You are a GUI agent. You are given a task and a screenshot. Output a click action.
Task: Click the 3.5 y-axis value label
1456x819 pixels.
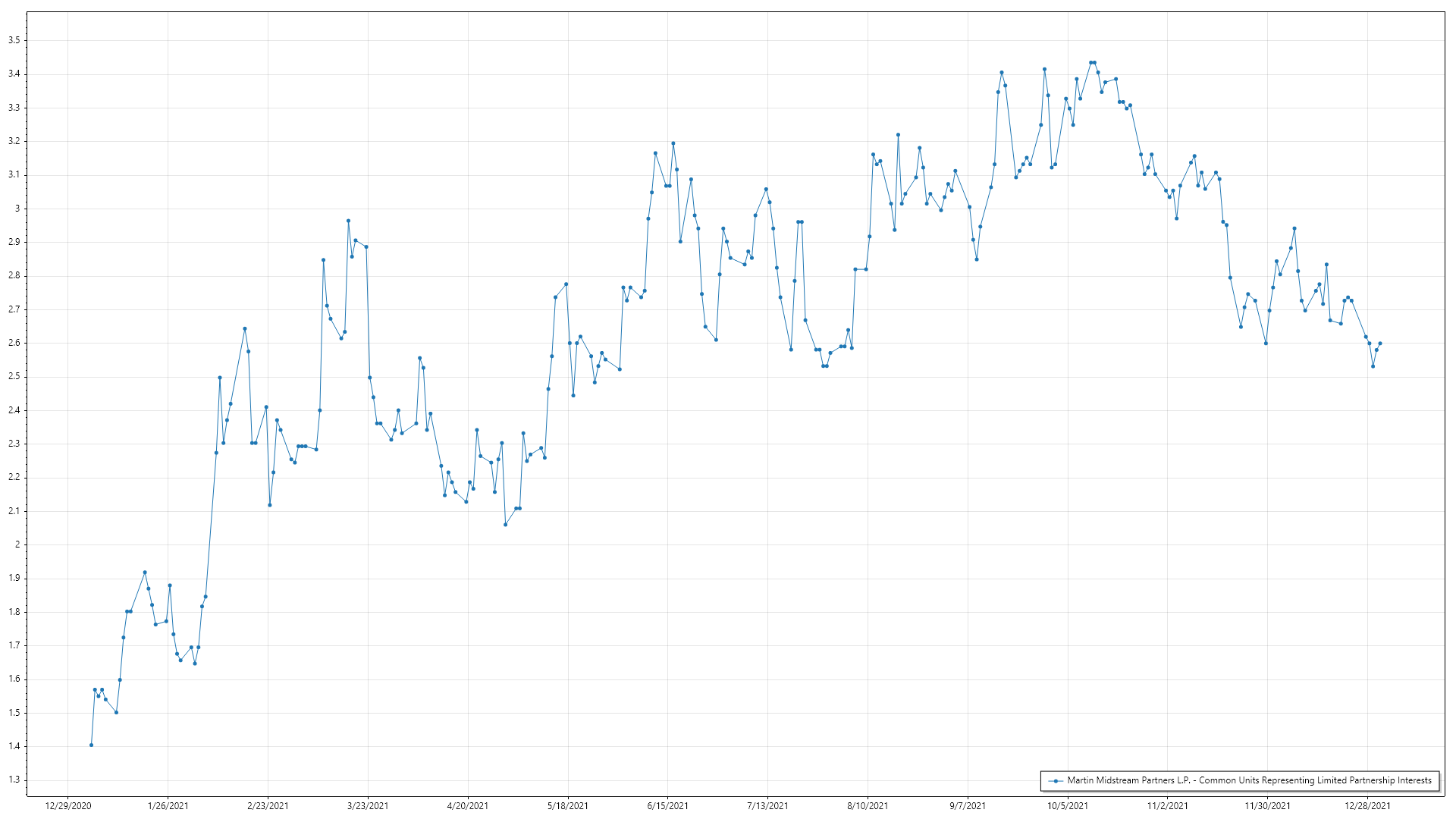click(14, 40)
